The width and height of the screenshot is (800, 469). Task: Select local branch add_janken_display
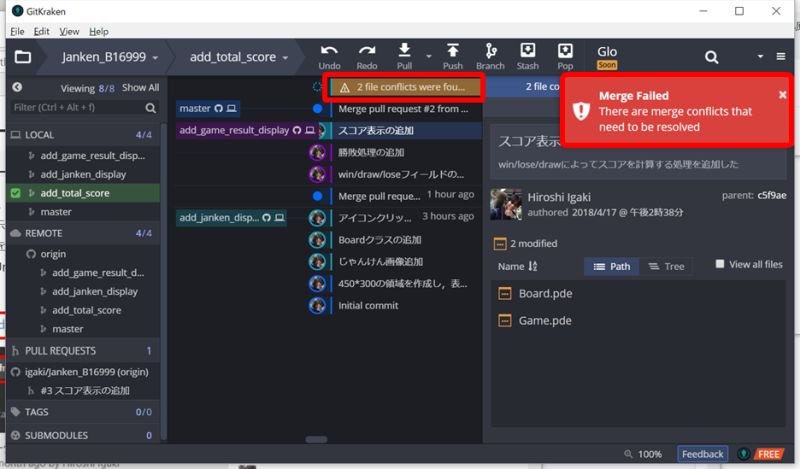[x=83, y=175]
